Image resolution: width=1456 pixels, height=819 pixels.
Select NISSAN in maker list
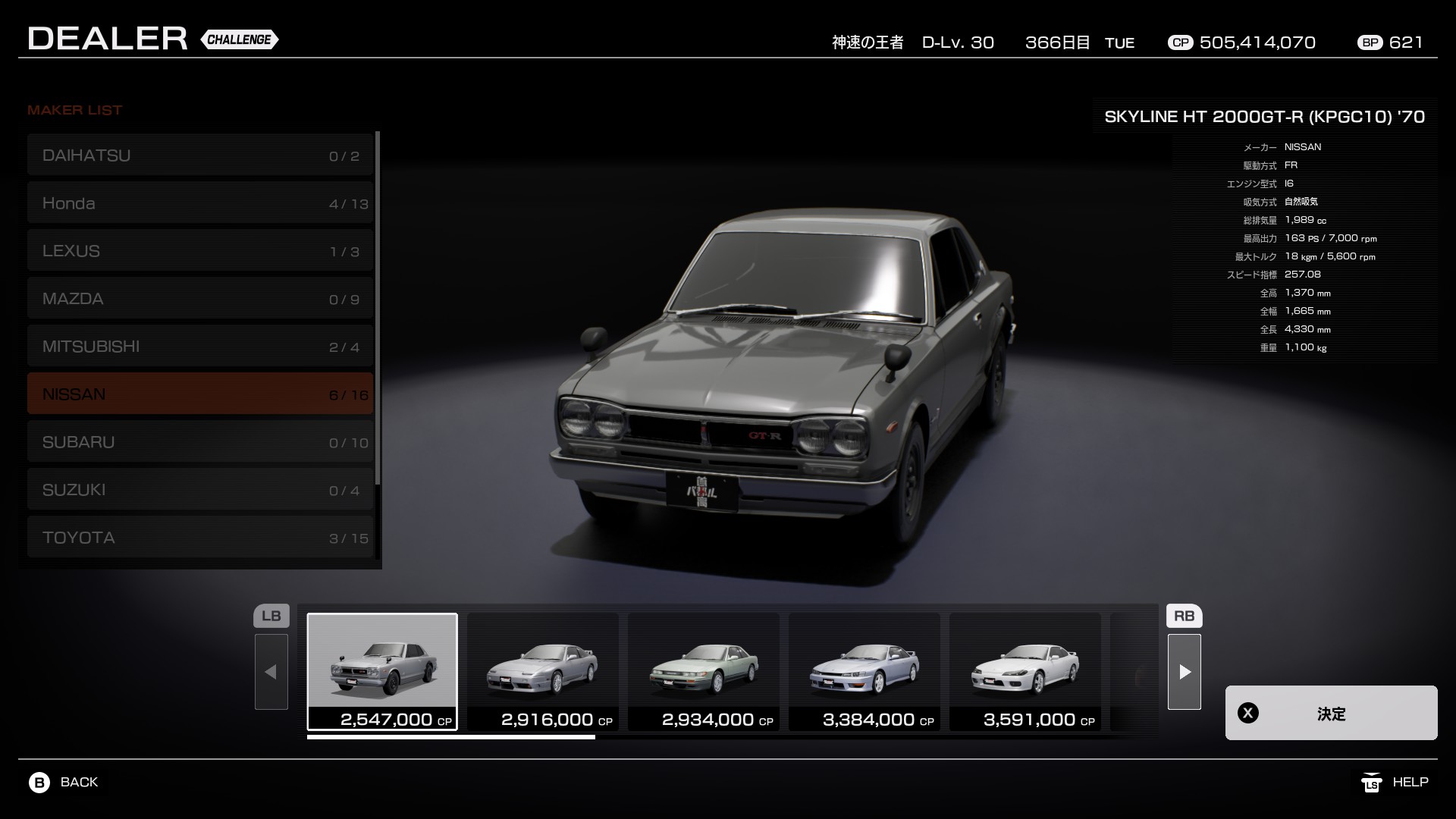200,394
